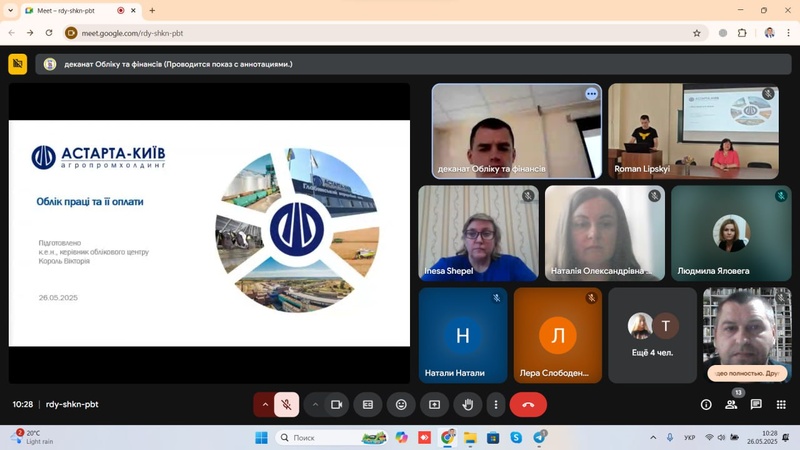The width and height of the screenshot is (800, 450).
Task: Select the Натали Натали tile
Action: coord(463,335)
